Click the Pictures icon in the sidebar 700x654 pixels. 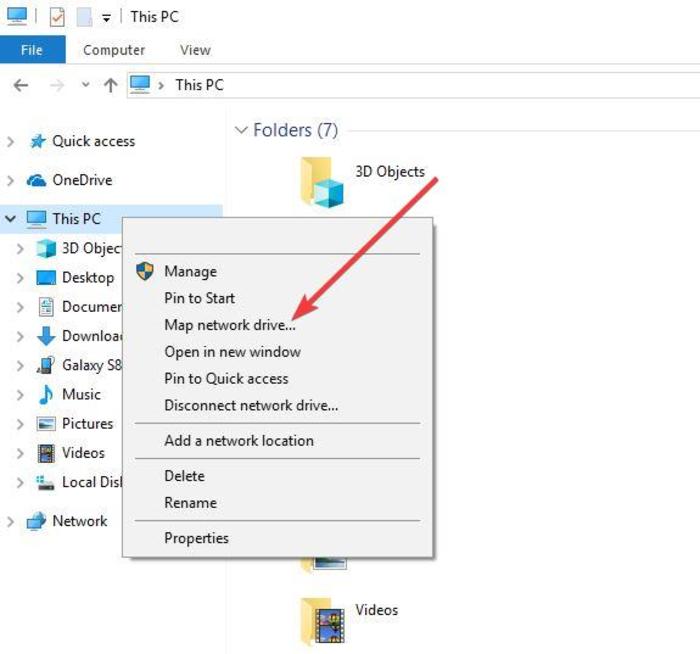[46, 424]
